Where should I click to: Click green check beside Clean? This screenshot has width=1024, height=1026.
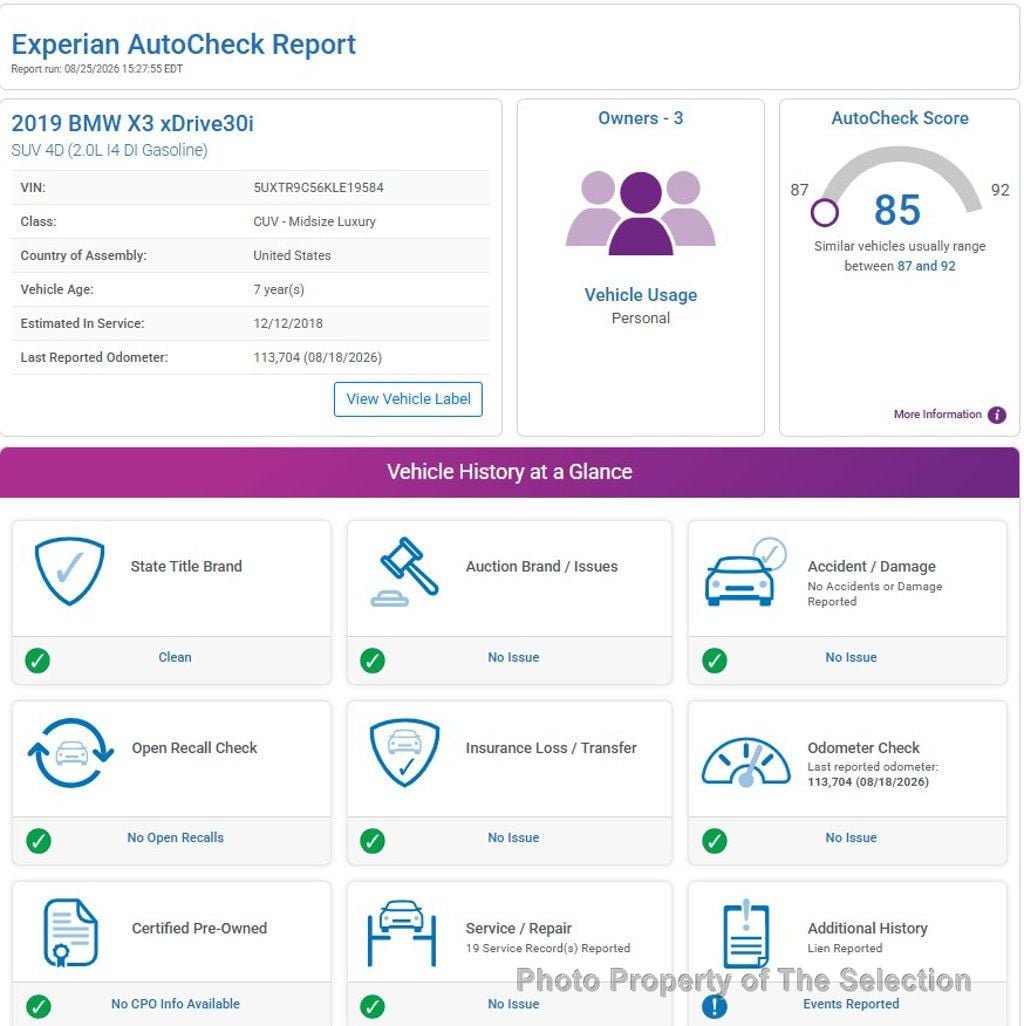[x=37, y=660]
